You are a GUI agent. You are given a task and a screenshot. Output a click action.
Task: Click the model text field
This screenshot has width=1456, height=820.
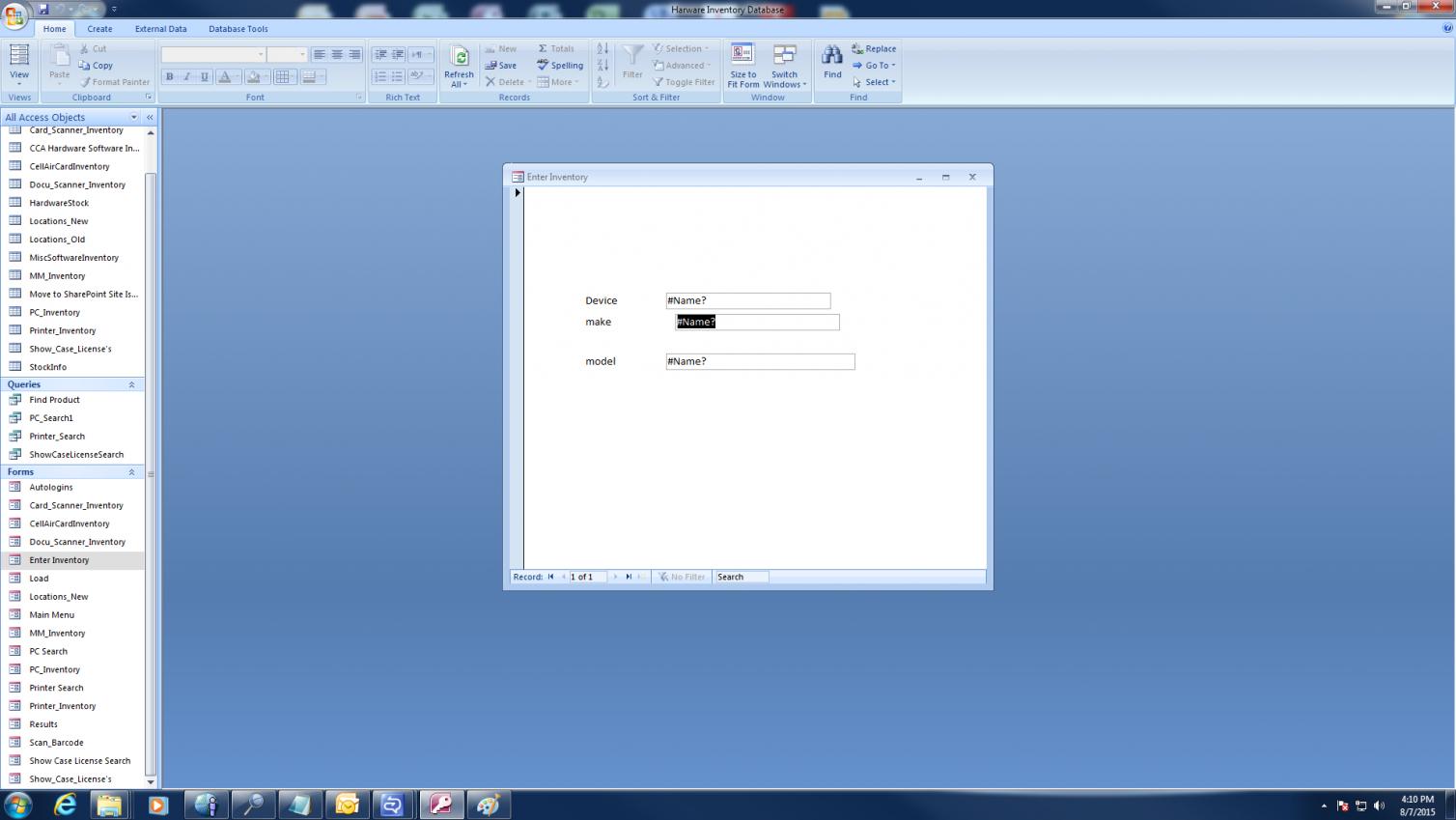pyautogui.click(x=761, y=362)
